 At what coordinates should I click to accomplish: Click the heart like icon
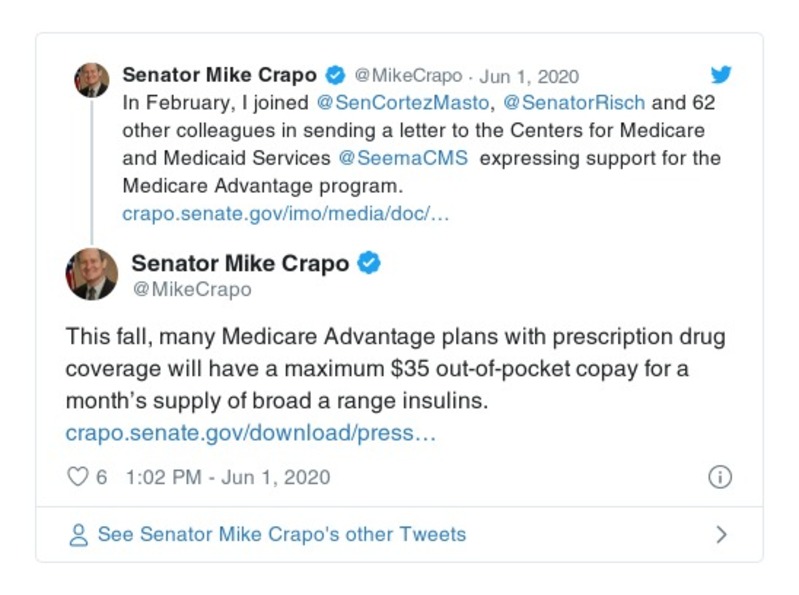[x=77, y=477]
